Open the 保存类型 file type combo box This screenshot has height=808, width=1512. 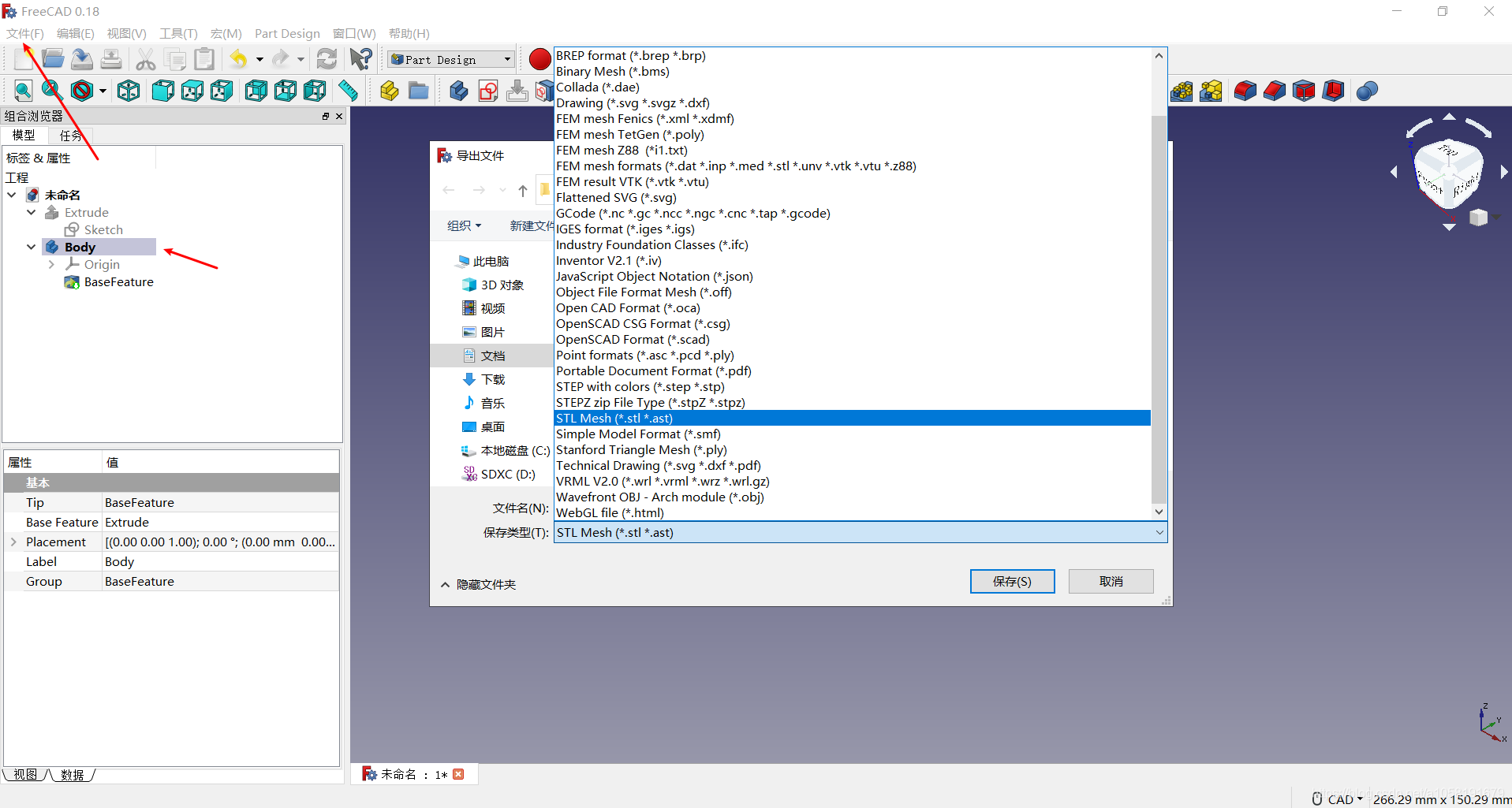click(861, 532)
